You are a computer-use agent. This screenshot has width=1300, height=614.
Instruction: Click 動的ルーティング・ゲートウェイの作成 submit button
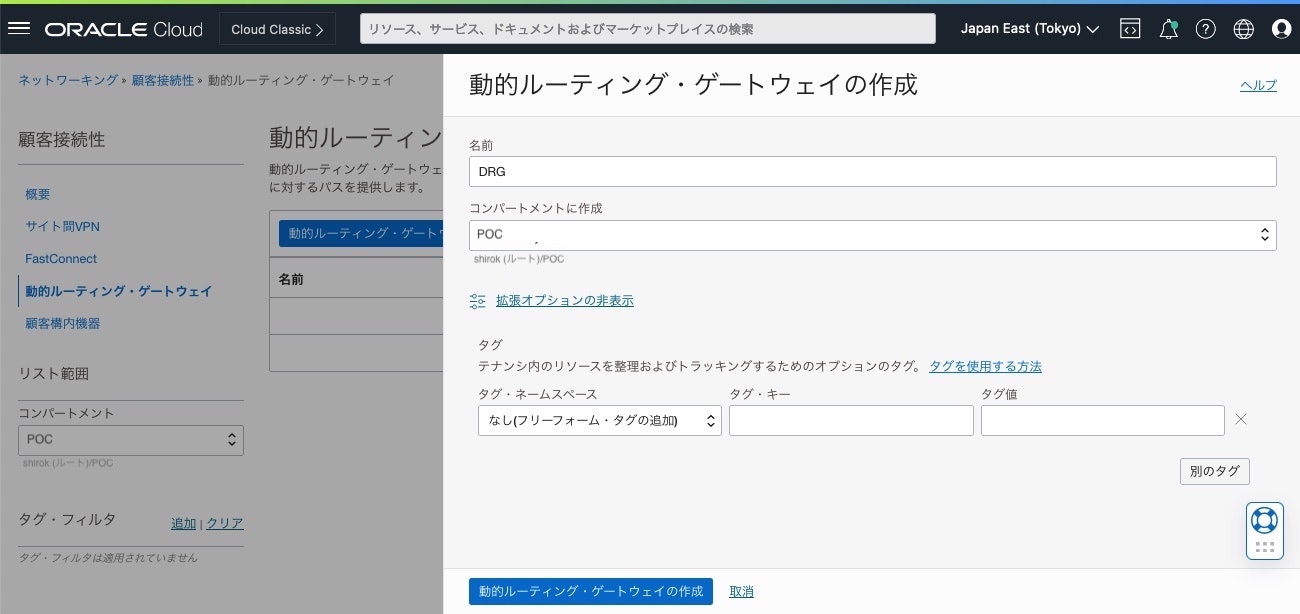click(591, 591)
